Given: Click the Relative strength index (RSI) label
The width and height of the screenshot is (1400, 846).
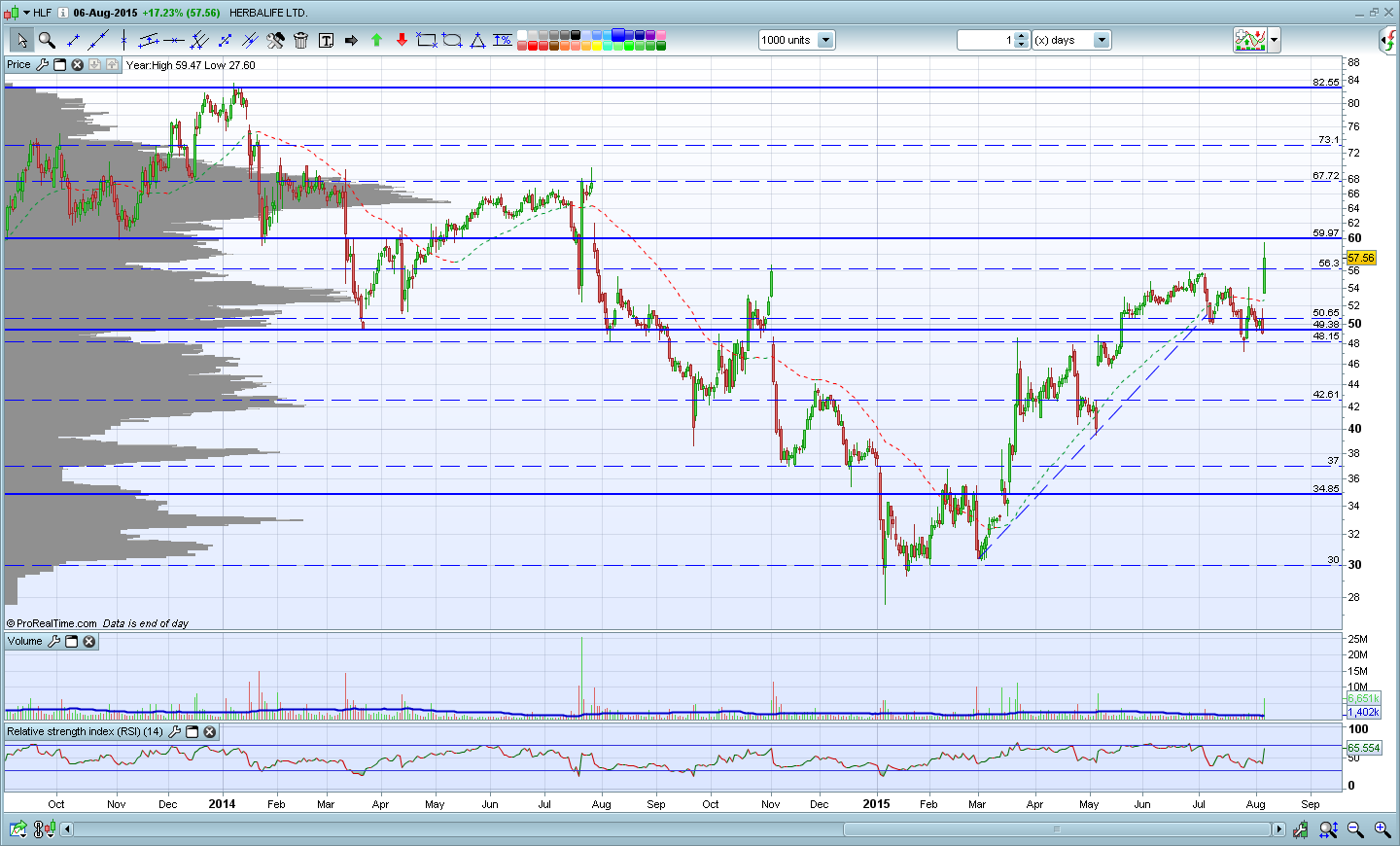Looking at the screenshot, I should (x=86, y=731).
